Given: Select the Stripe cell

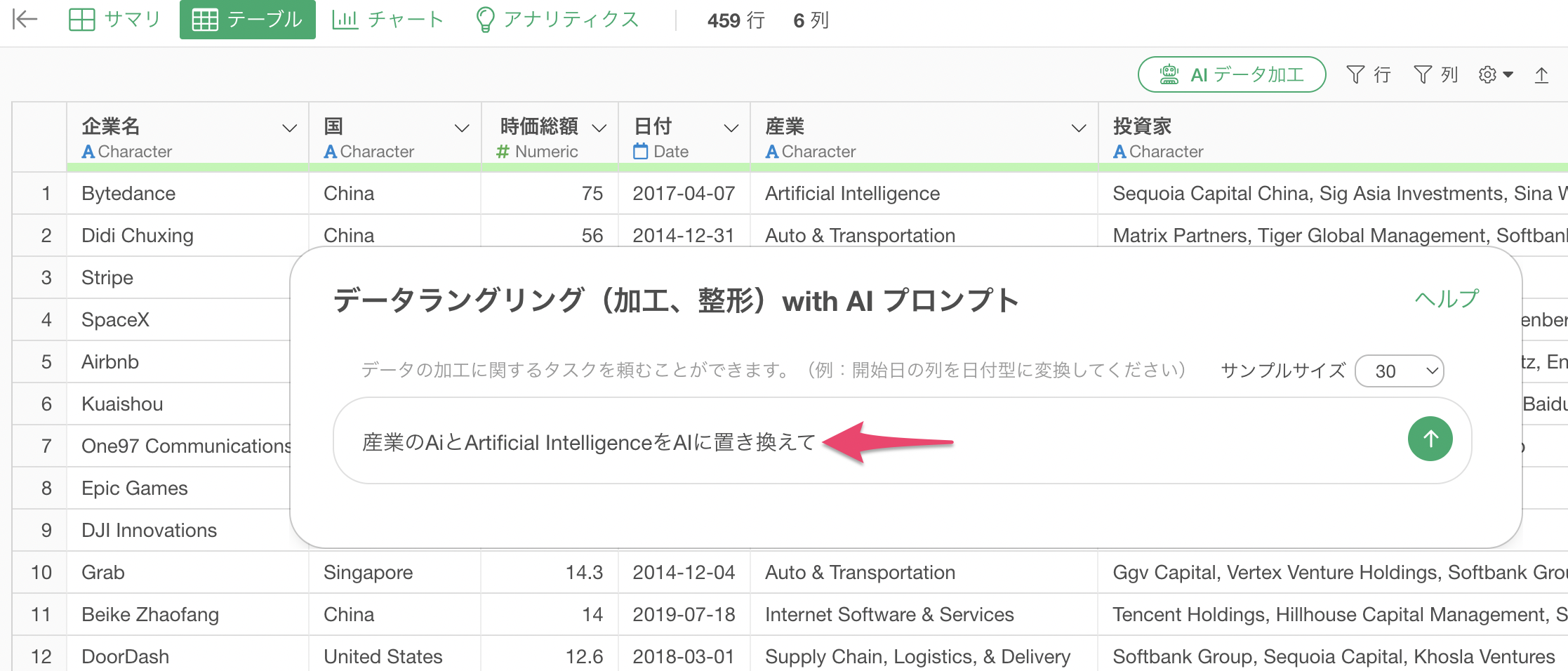Looking at the screenshot, I should [178, 277].
